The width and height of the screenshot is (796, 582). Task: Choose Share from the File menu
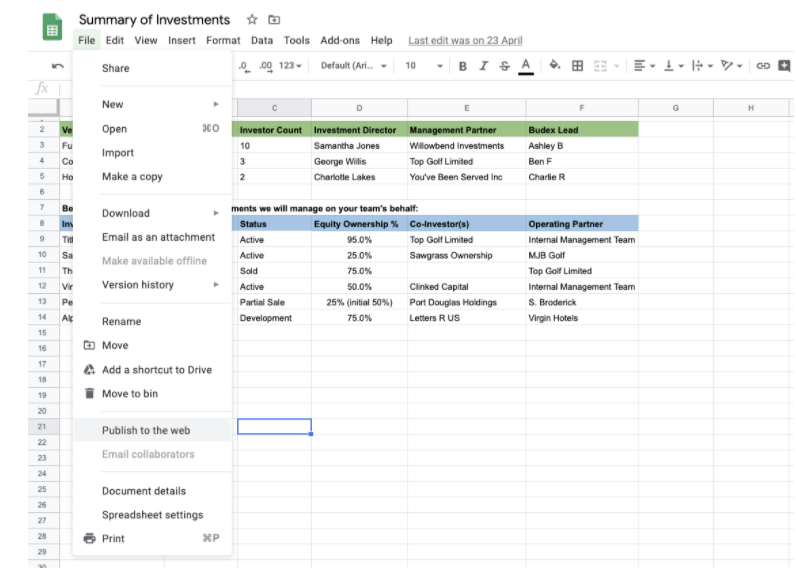152,68
